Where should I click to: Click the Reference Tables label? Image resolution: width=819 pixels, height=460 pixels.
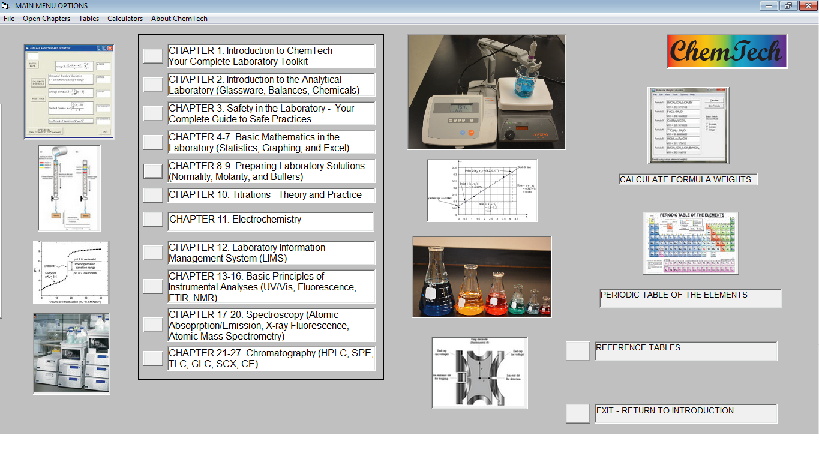pyautogui.click(x=686, y=351)
